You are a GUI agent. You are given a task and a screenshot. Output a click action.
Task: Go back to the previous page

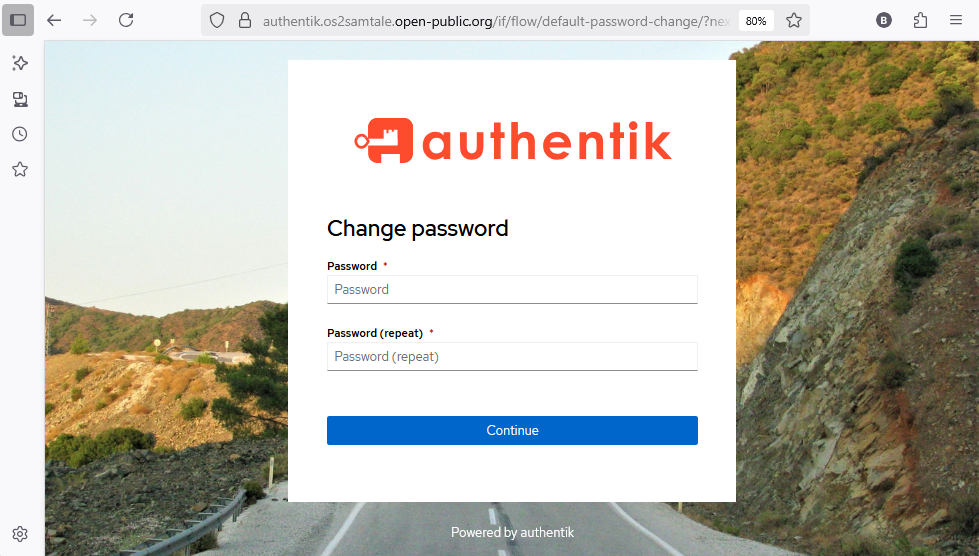54,21
